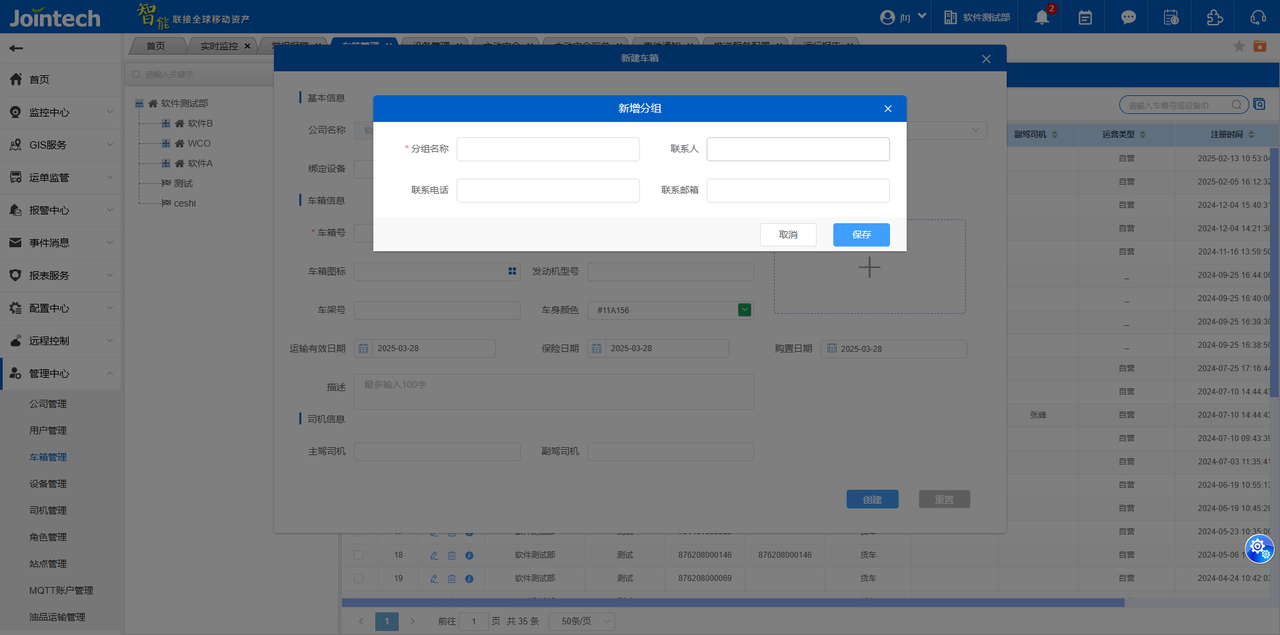1280x635 pixels.
Task: Open the 50条/页 page size dropdown
Action: [x=582, y=621]
